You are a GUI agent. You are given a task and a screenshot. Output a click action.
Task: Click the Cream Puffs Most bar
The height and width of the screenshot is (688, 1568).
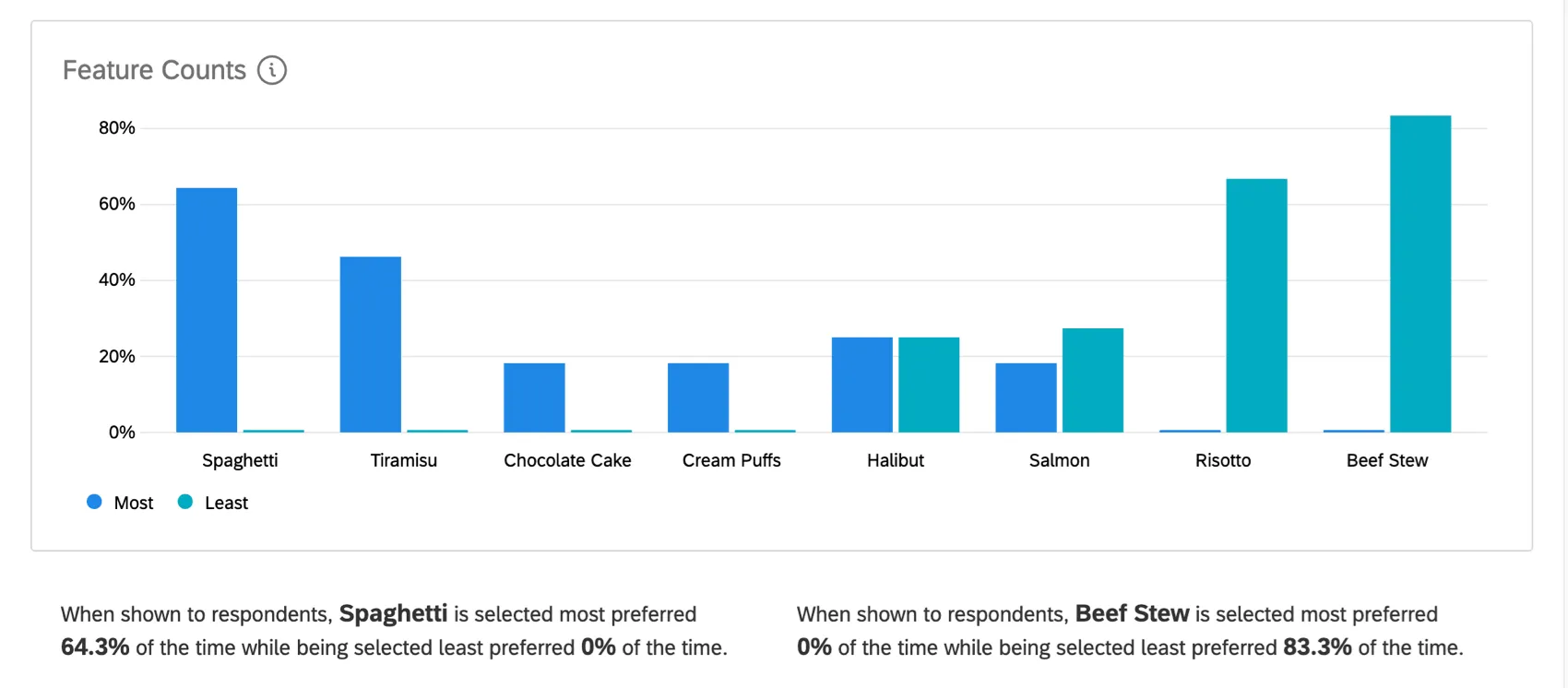pos(698,397)
